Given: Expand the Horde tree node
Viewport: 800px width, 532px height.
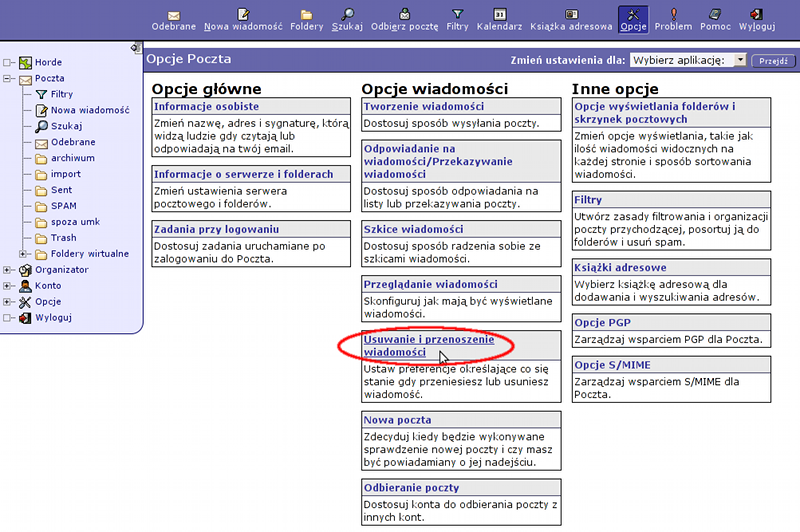Looking at the screenshot, I should coord(7,63).
